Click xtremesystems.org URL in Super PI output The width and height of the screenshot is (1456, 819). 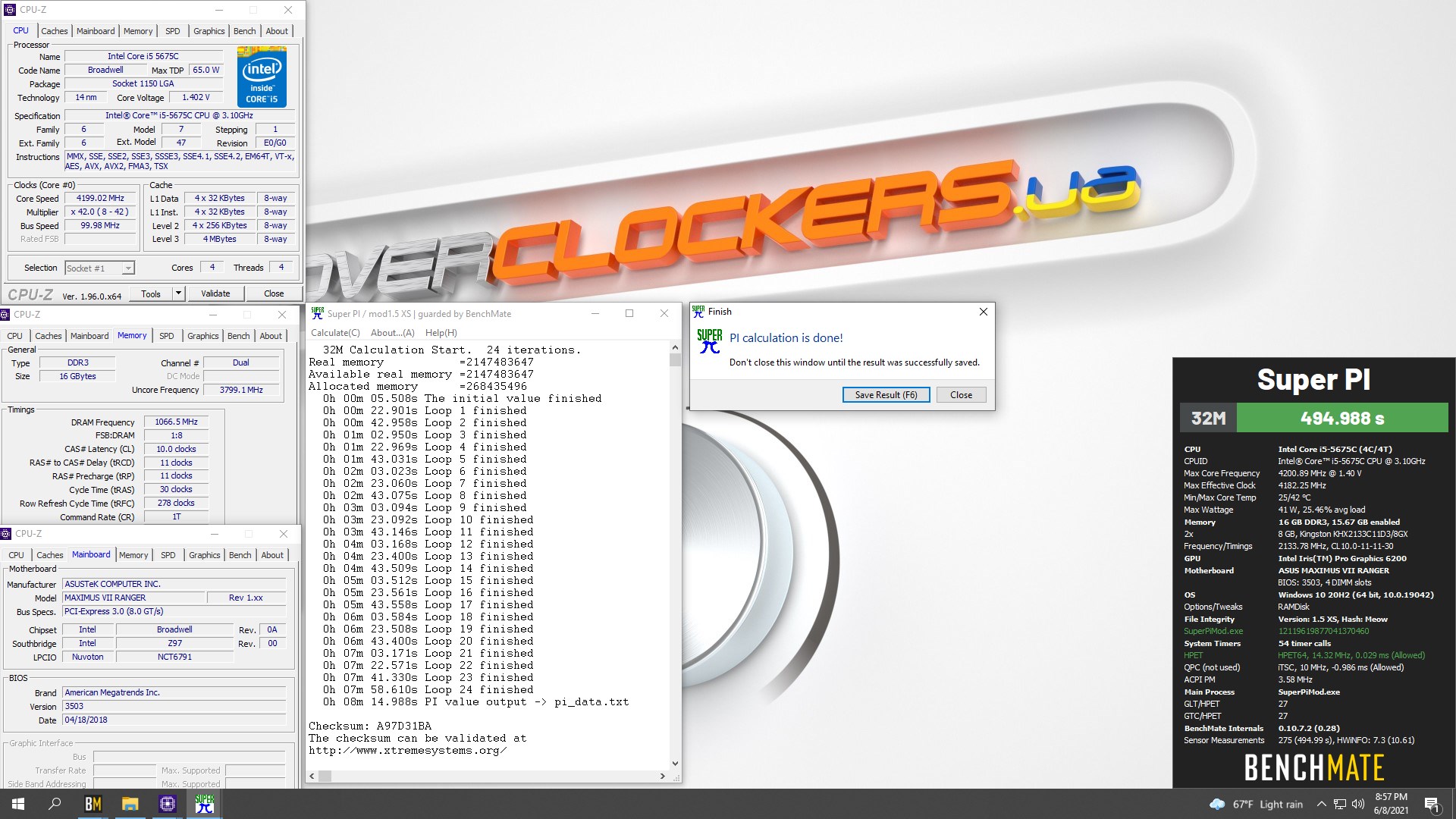pos(407,750)
